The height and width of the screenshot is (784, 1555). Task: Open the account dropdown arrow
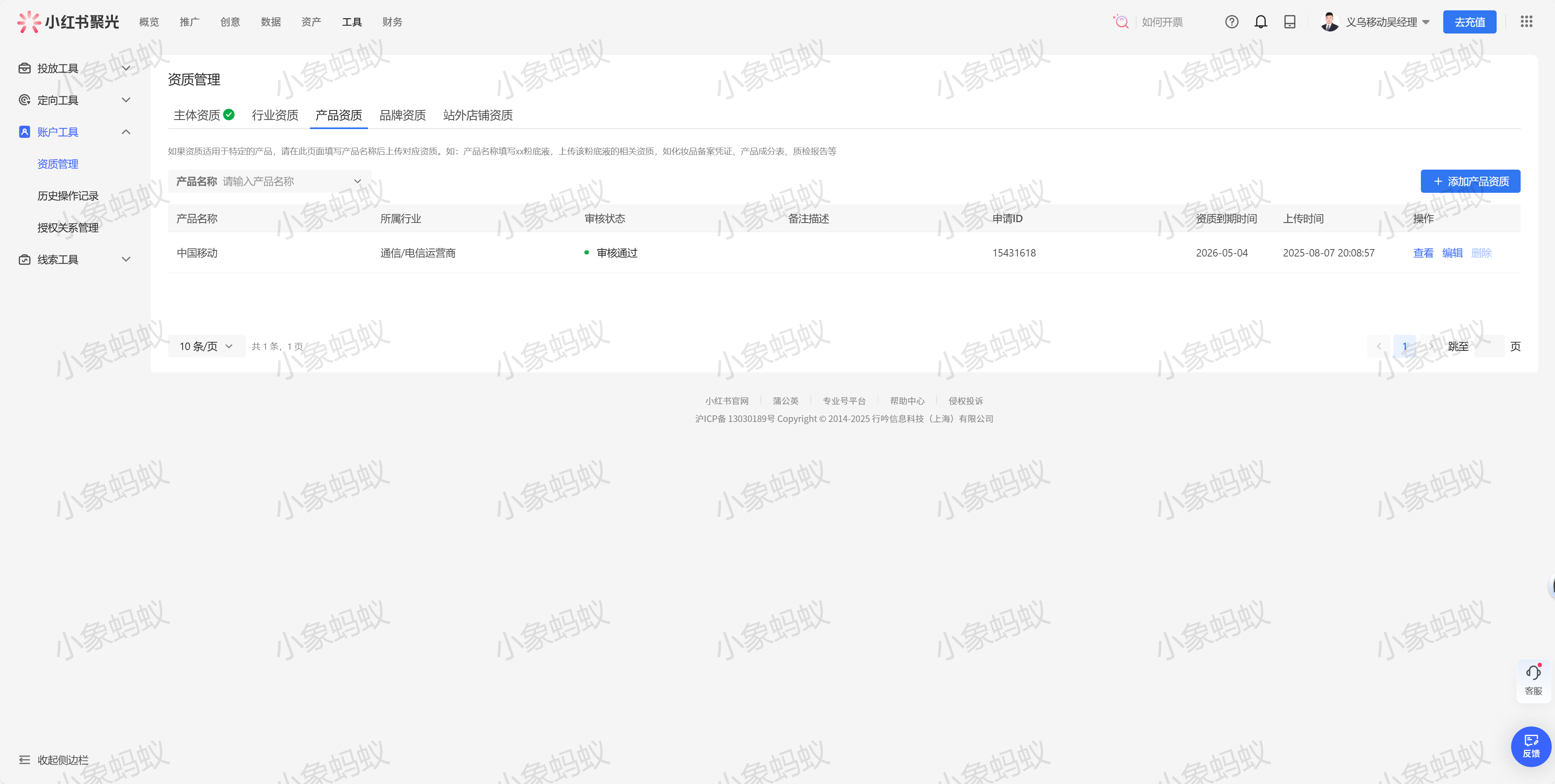pos(1426,22)
